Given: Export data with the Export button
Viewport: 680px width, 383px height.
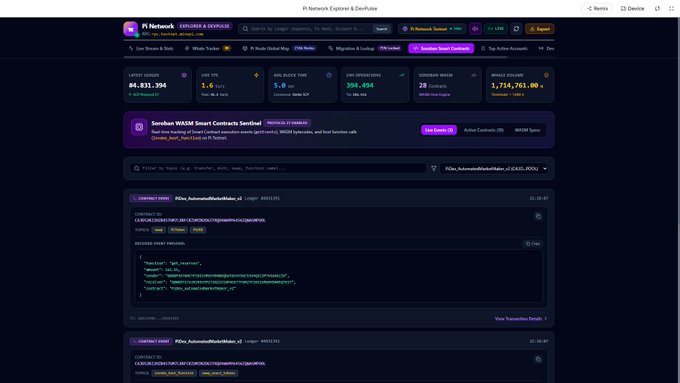Looking at the screenshot, I should [540, 29].
